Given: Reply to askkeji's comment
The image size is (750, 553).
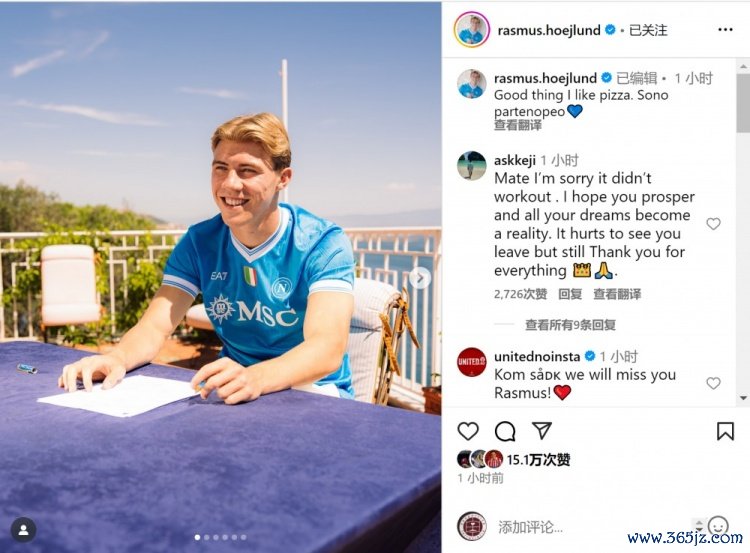Looking at the screenshot, I should pos(570,294).
